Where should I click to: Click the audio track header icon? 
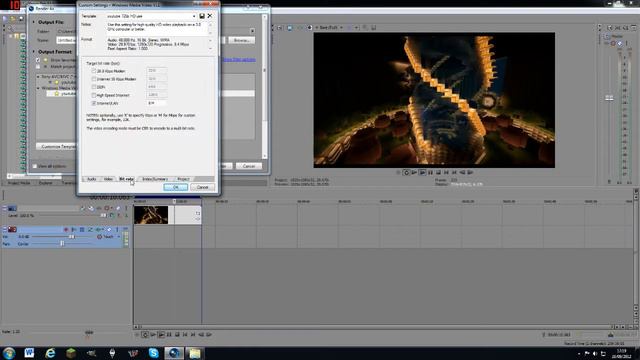12,229
